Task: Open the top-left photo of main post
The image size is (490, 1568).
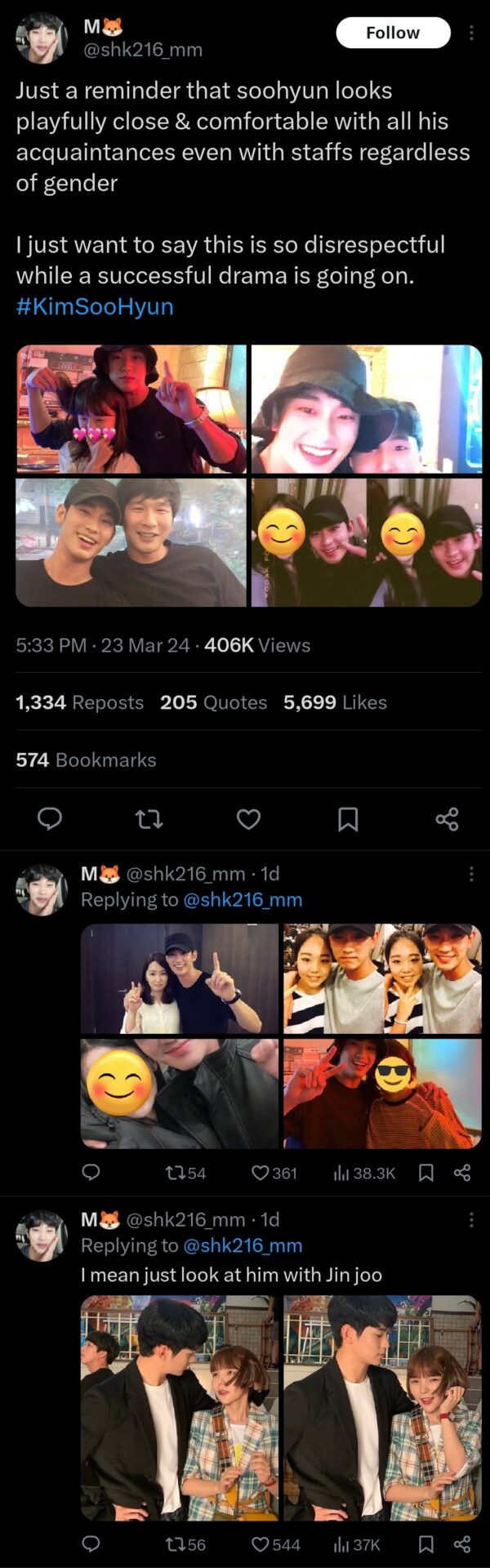Action: point(131,409)
